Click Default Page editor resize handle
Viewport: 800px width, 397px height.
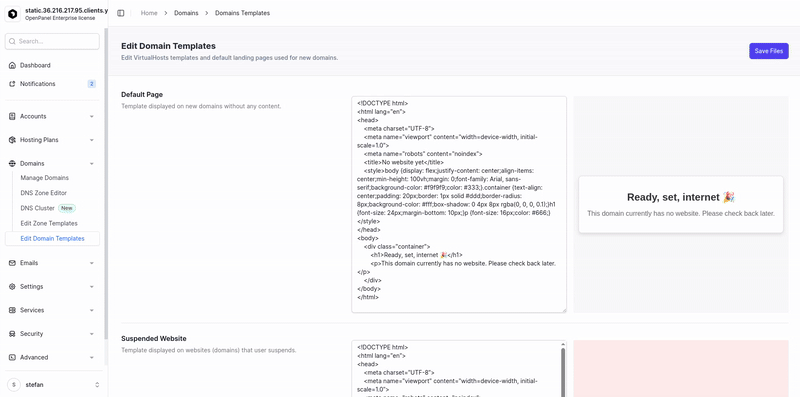click(564, 310)
